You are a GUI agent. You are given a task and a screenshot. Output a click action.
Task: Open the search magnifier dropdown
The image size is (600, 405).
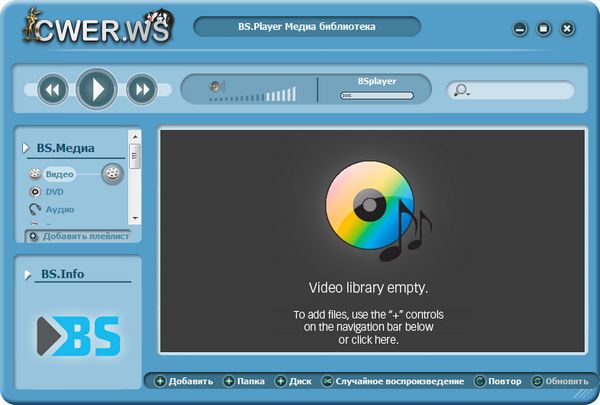[x=461, y=91]
